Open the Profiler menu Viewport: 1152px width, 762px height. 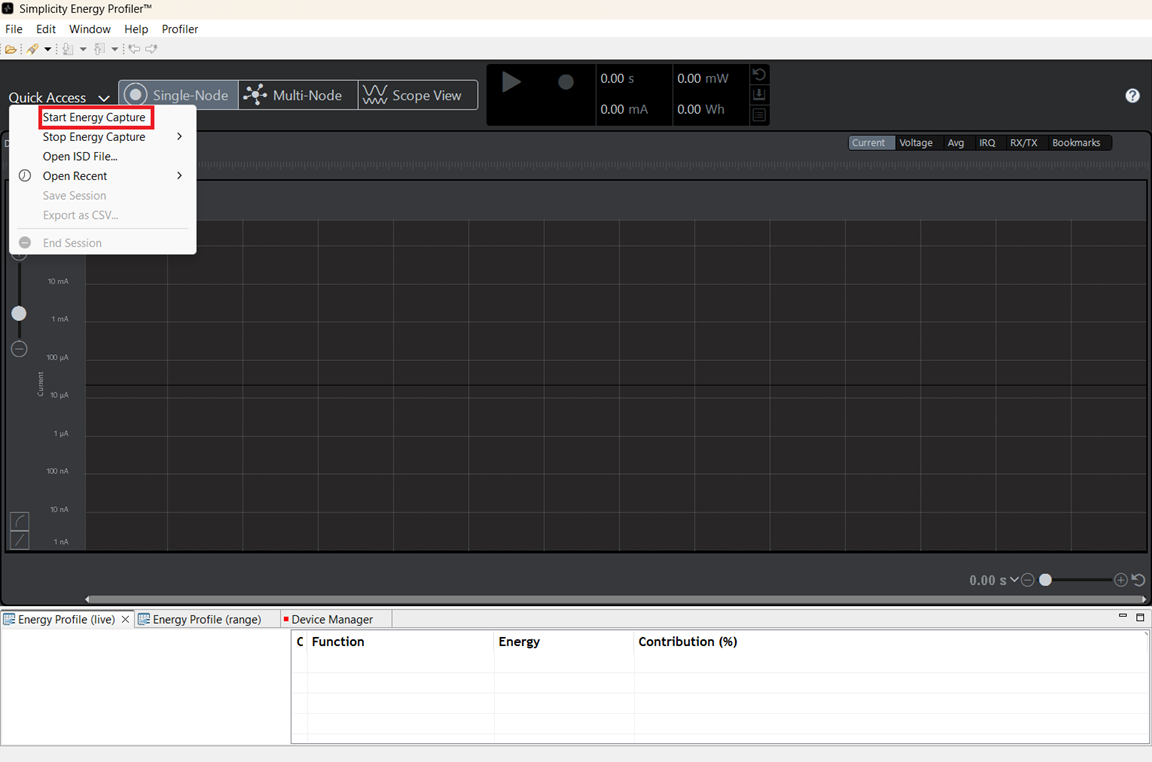click(179, 29)
